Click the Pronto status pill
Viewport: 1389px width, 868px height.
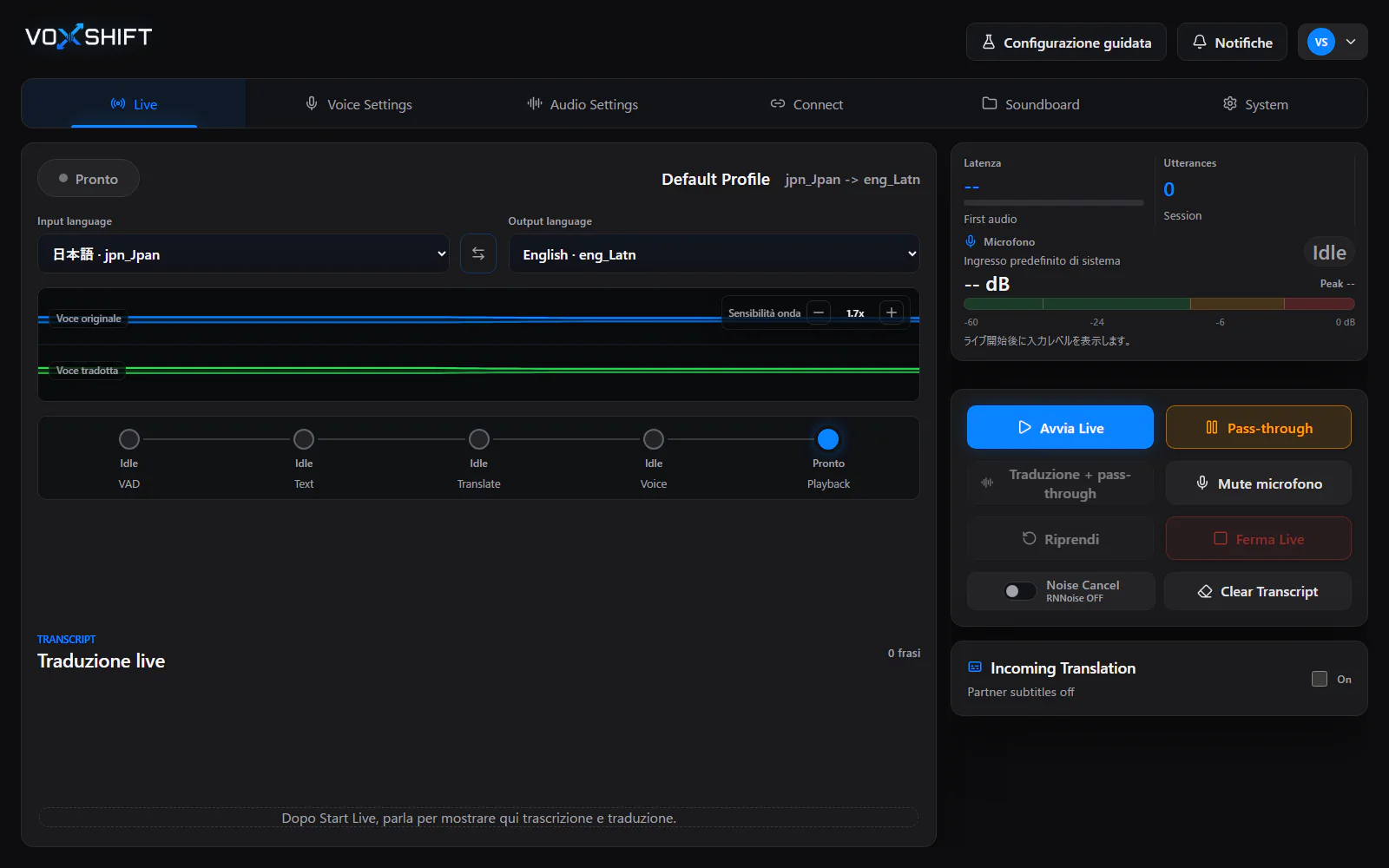(x=89, y=179)
